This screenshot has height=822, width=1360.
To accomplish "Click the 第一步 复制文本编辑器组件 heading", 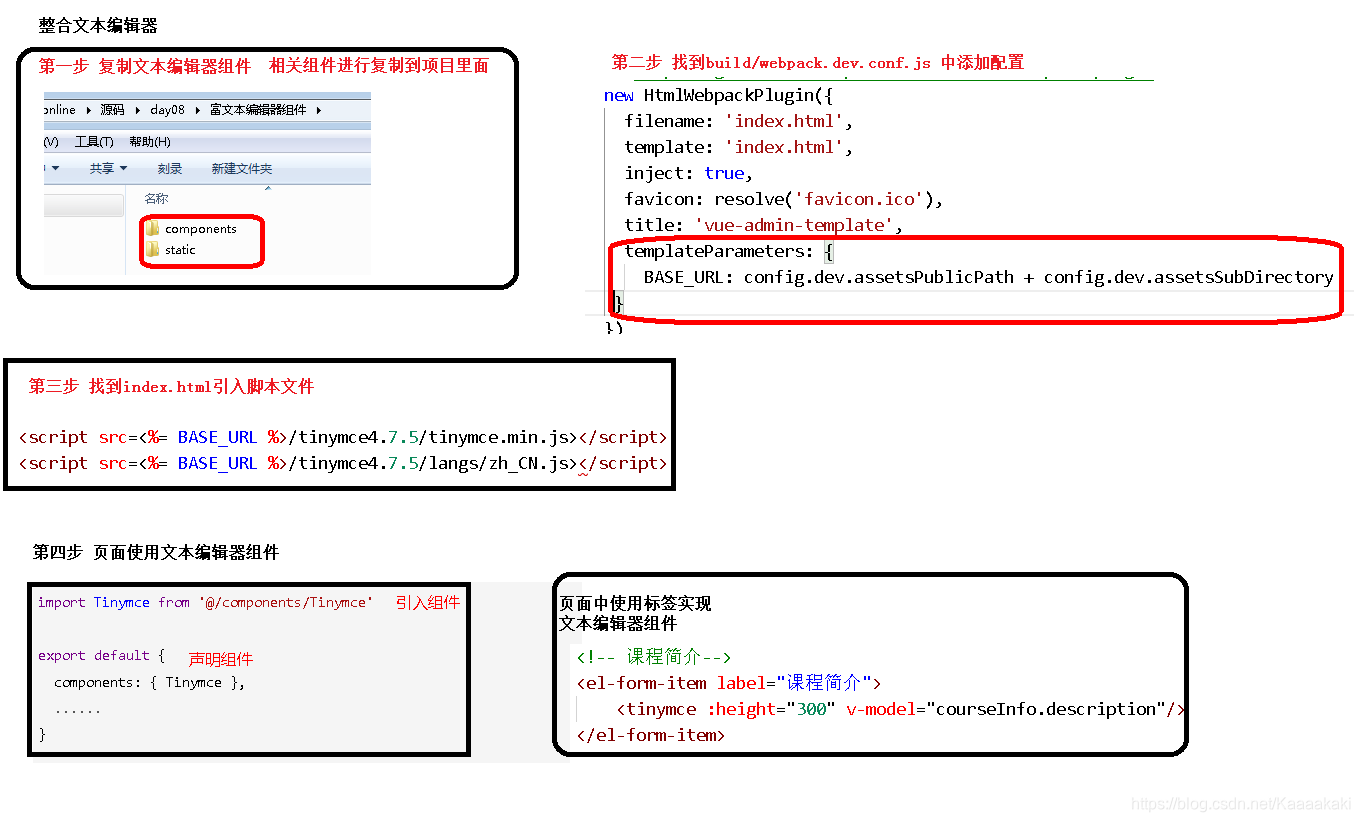I will tap(145, 66).
